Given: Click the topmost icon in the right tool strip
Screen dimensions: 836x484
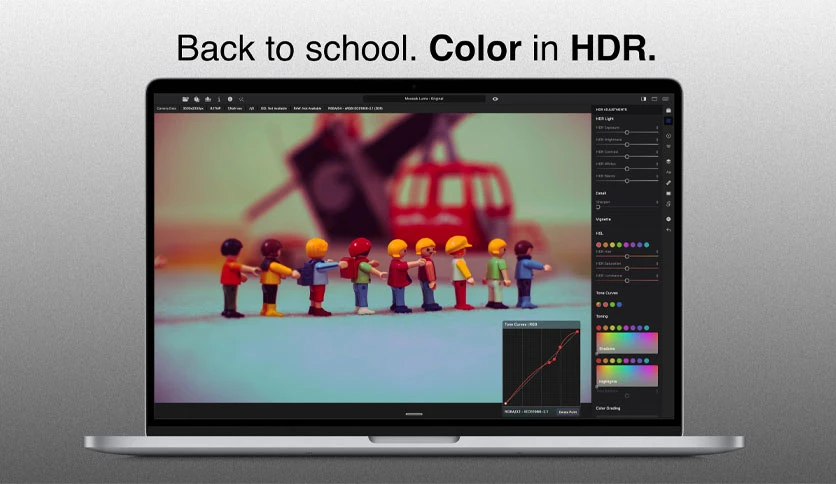Looking at the screenshot, I should tap(669, 110).
